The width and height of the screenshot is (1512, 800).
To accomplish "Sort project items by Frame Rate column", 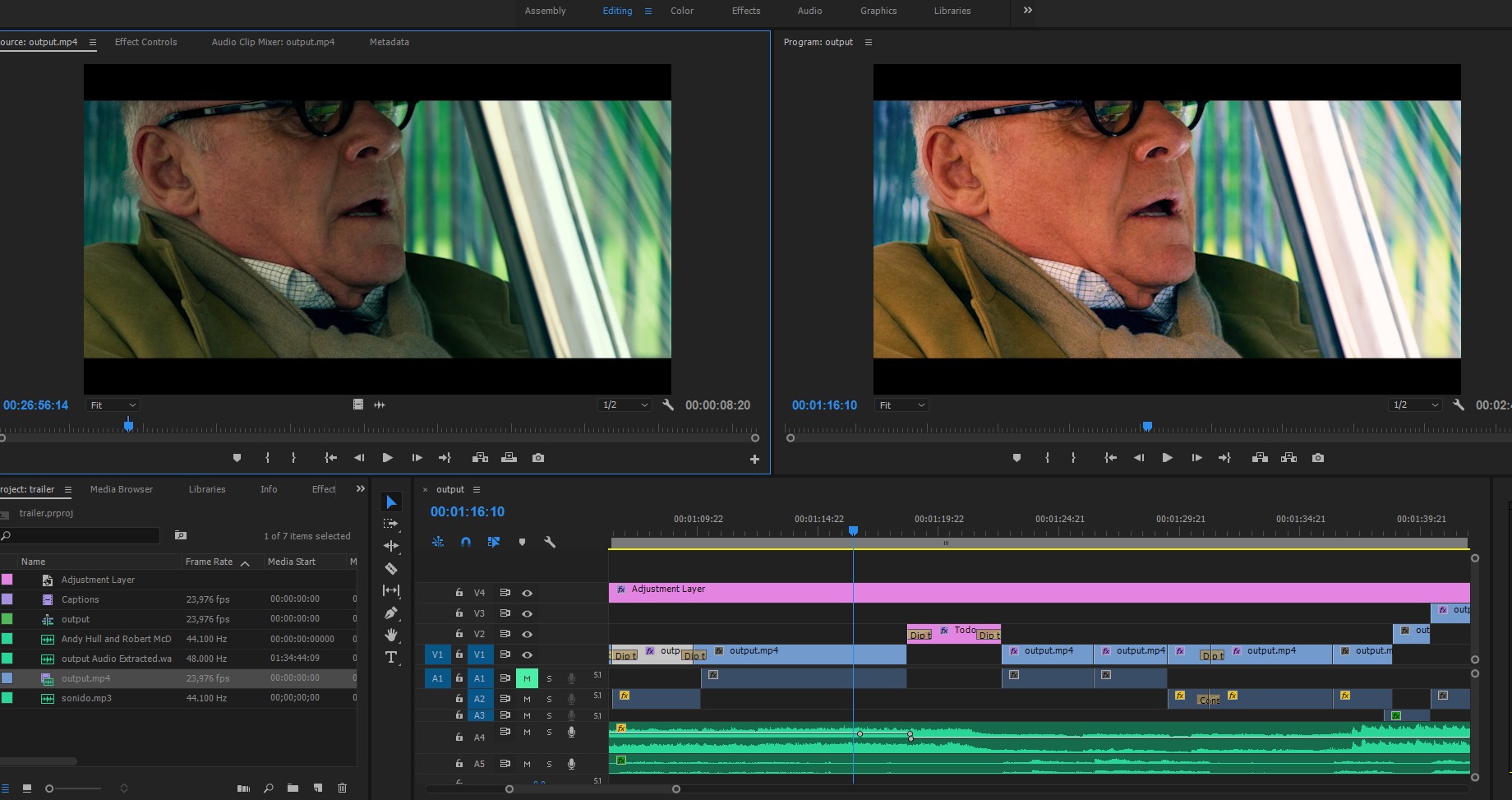I will [x=209, y=562].
